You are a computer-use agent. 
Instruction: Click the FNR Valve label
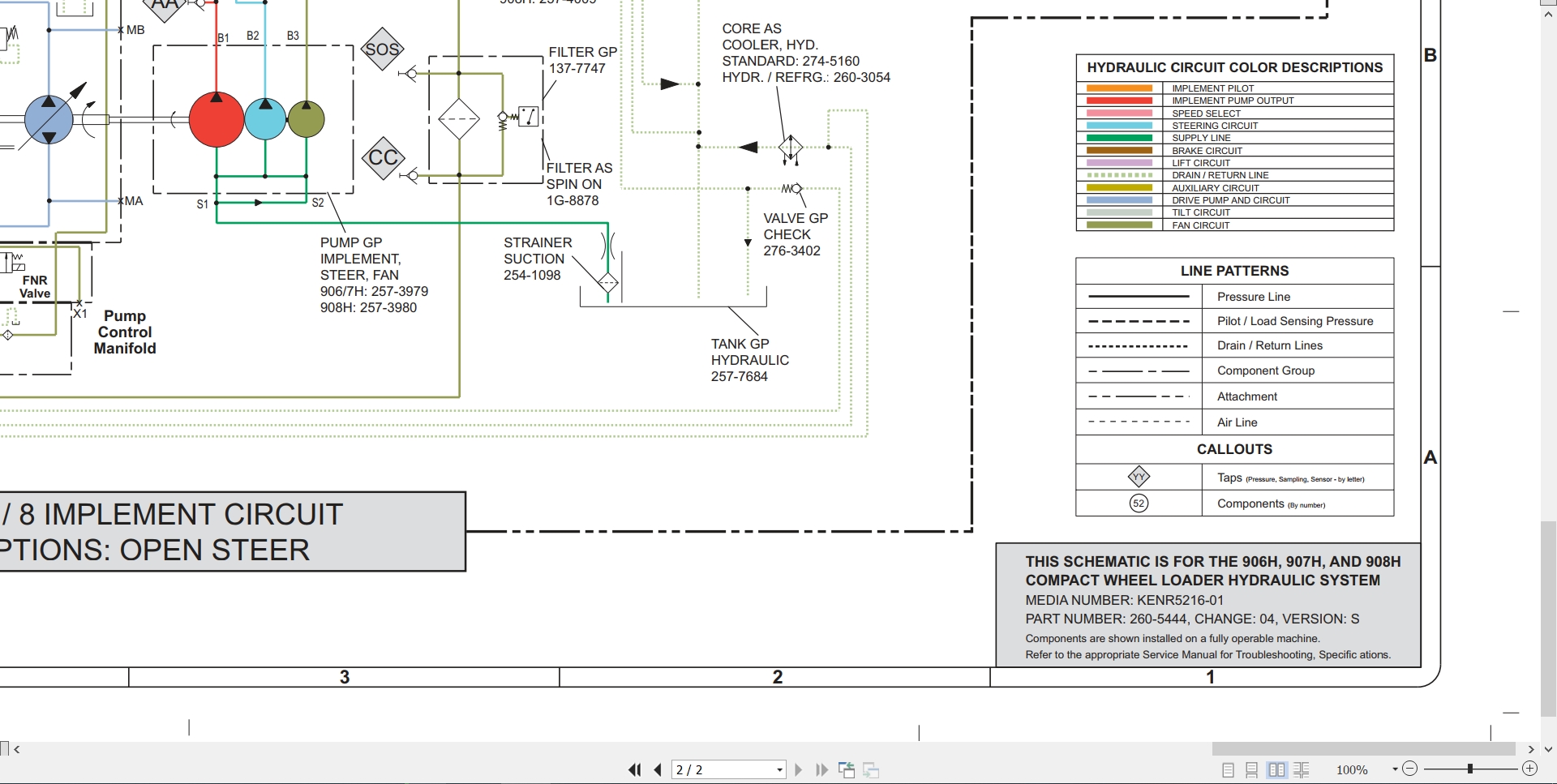point(35,287)
